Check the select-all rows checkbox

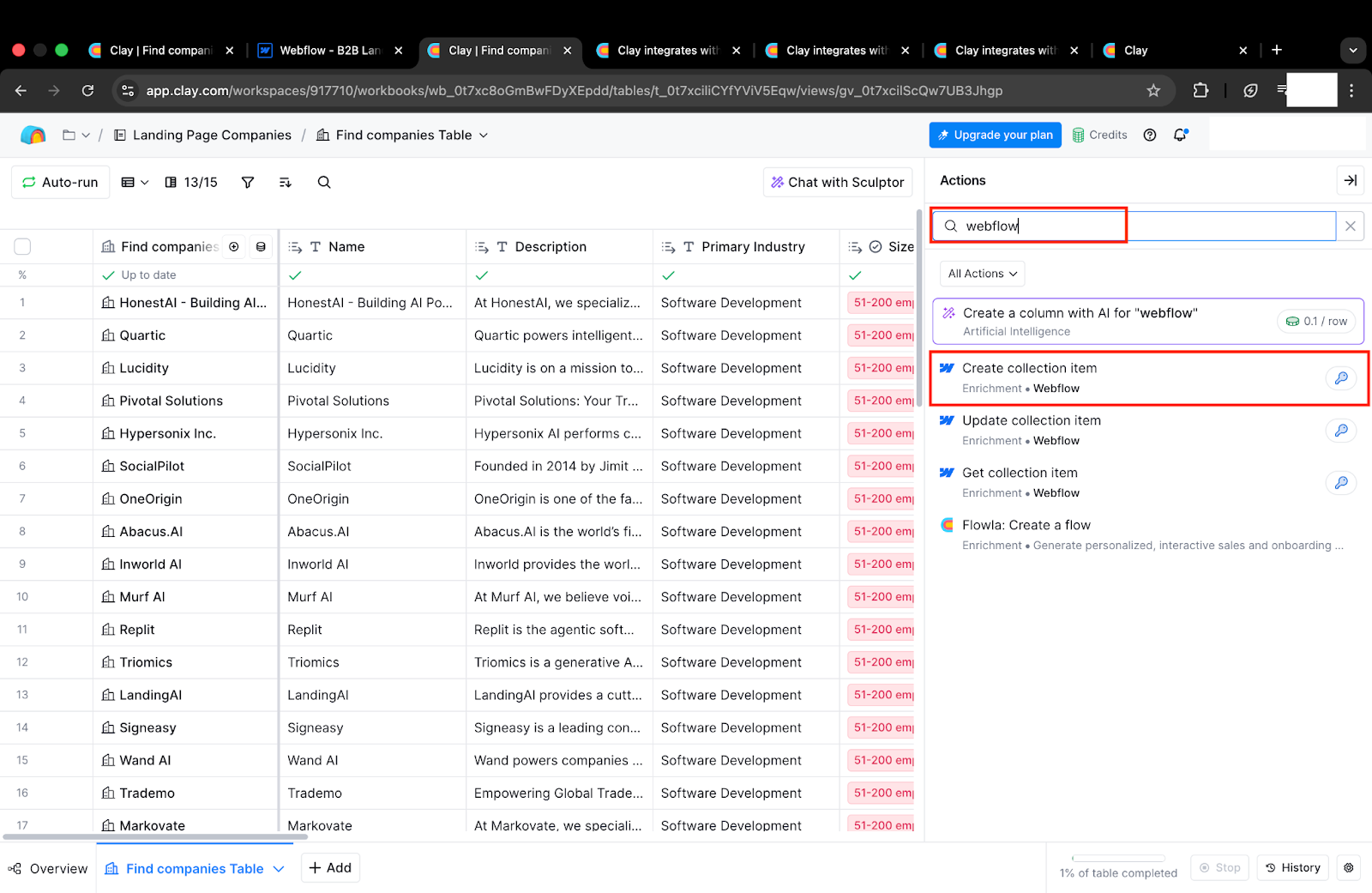pyautogui.click(x=22, y=247)
